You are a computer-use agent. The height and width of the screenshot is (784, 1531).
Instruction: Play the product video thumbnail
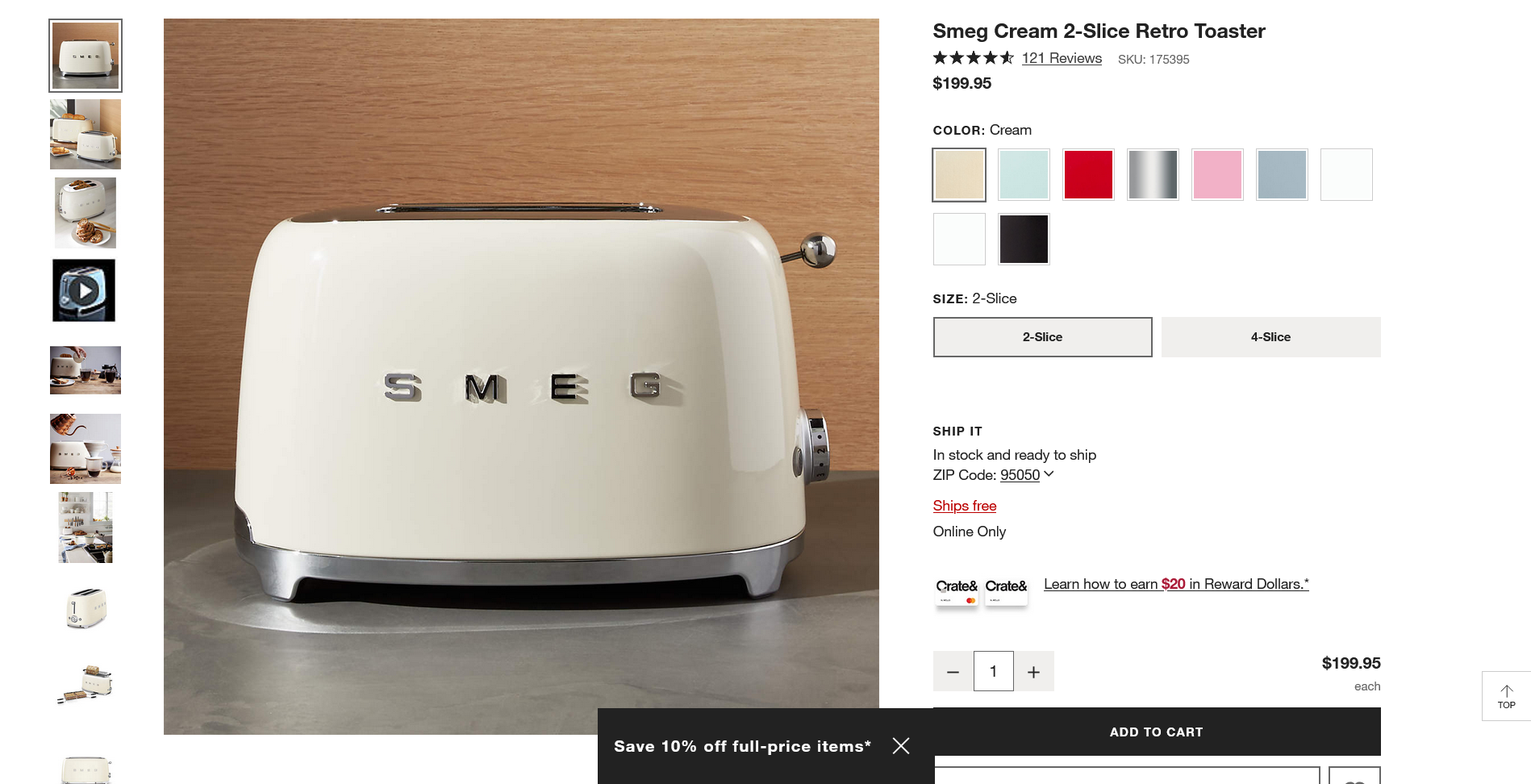coord(85,290)
